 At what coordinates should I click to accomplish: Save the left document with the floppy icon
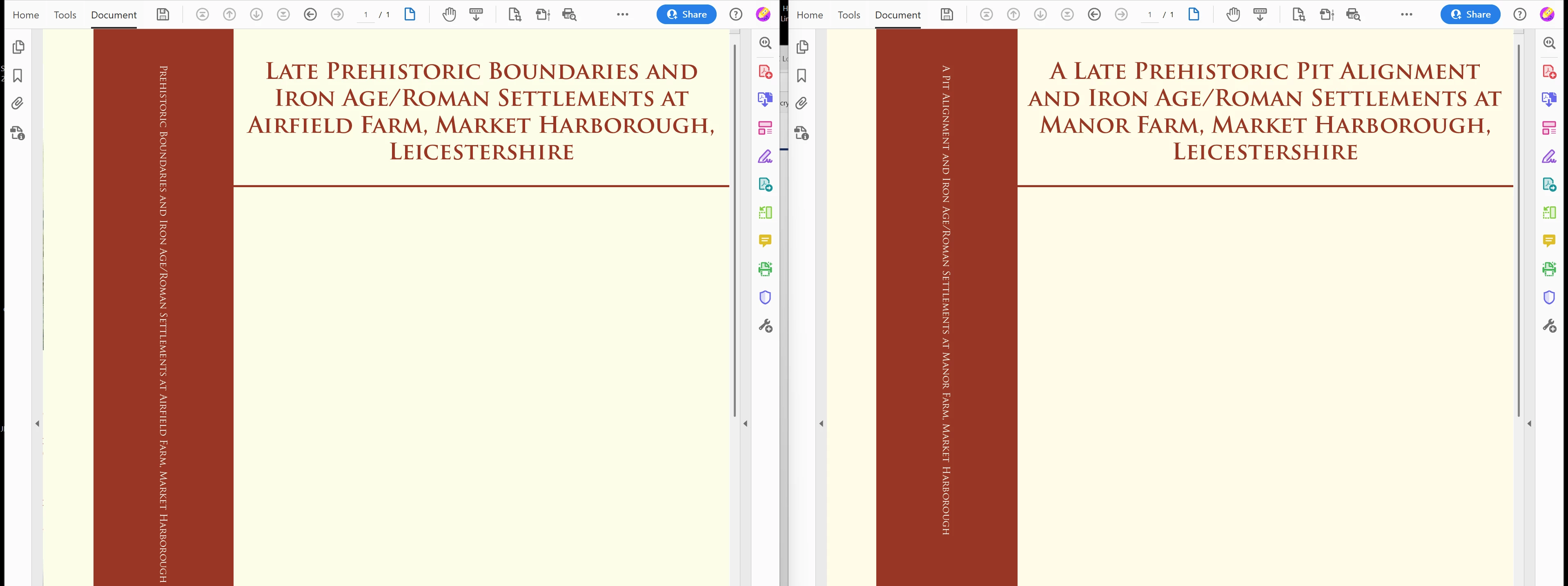tap(163, 15)
